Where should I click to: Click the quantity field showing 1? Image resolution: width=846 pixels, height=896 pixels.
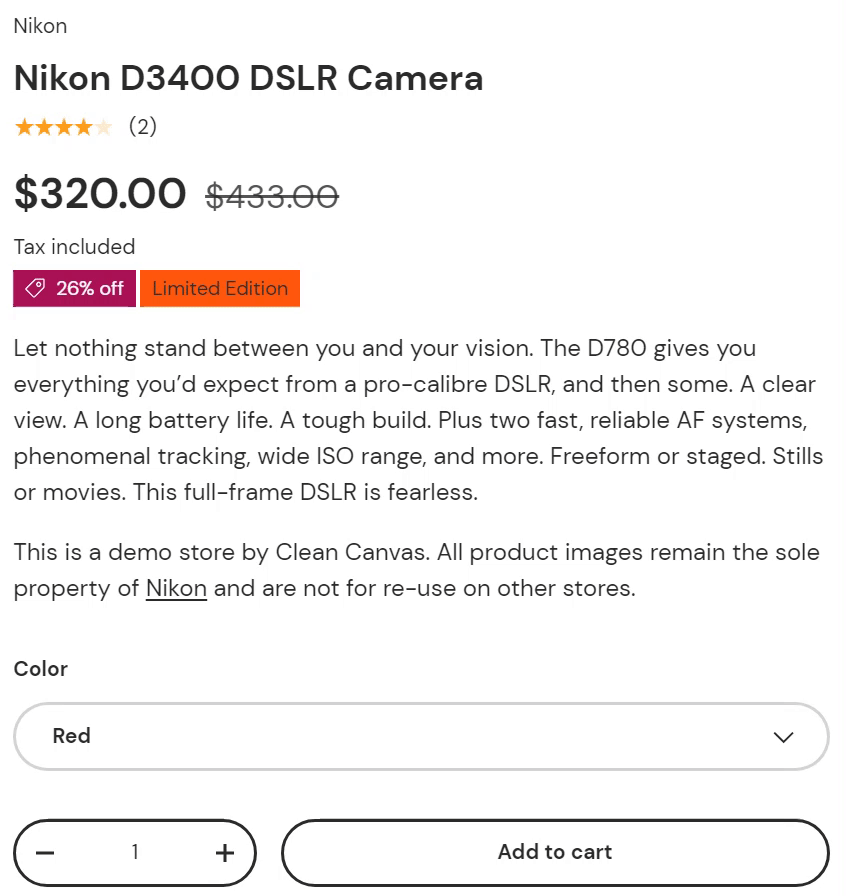coord(135,852)
